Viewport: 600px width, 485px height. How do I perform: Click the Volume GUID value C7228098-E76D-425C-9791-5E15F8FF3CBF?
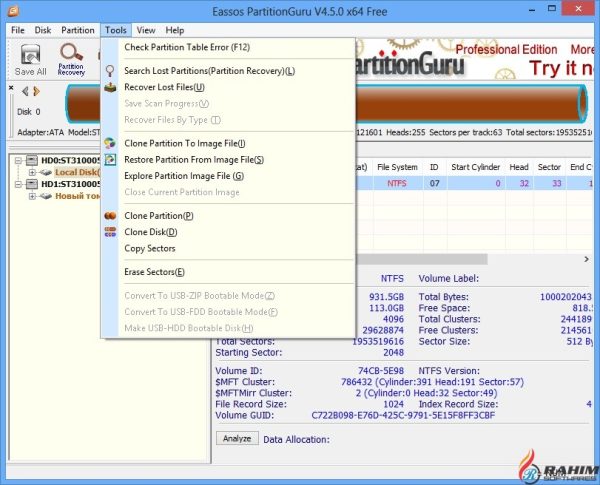tap(403, 415)
